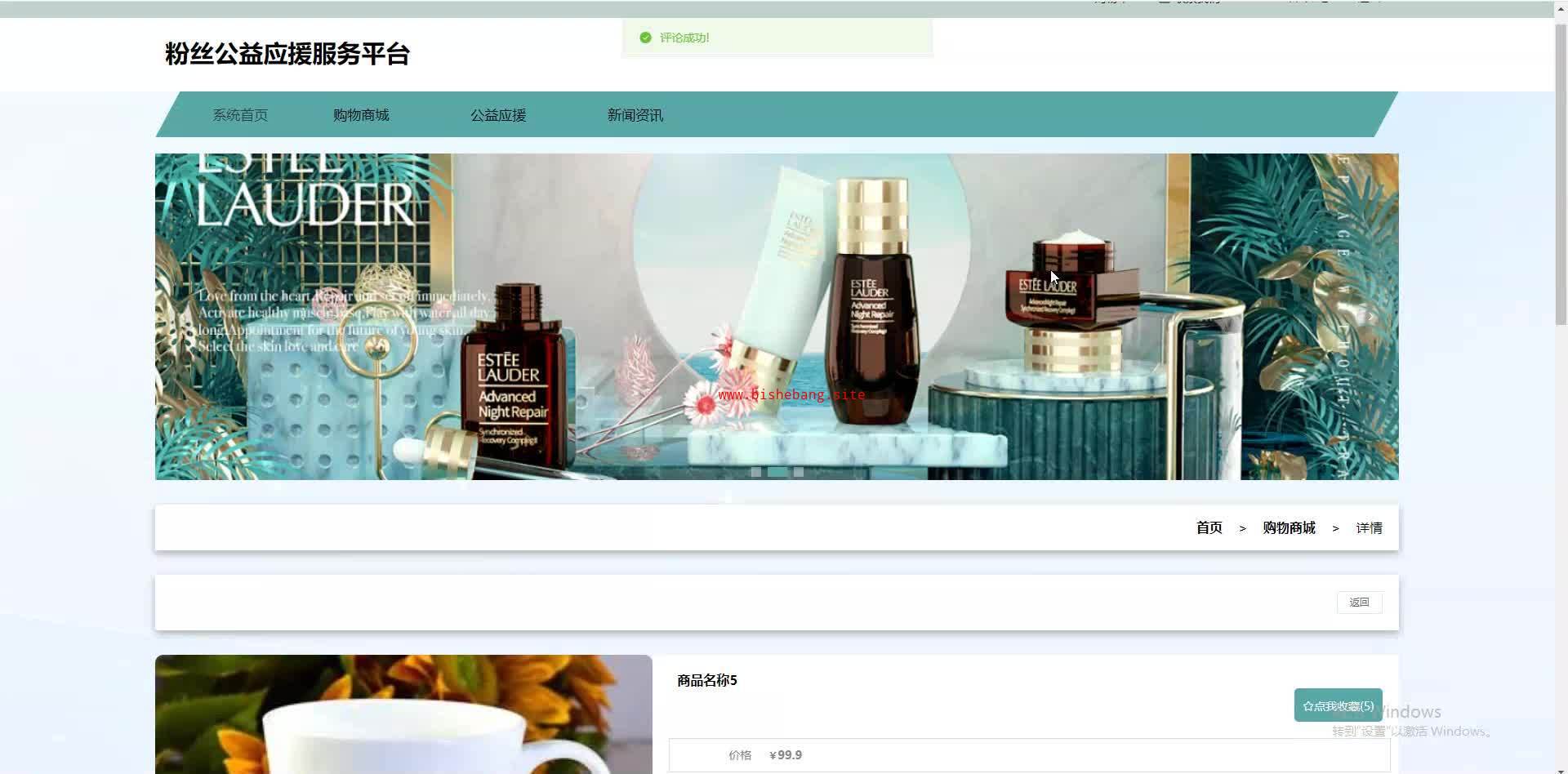Go to the 购物商城 menu item
The width and height of the screenshot is (1568, 774).
point(361,115)
